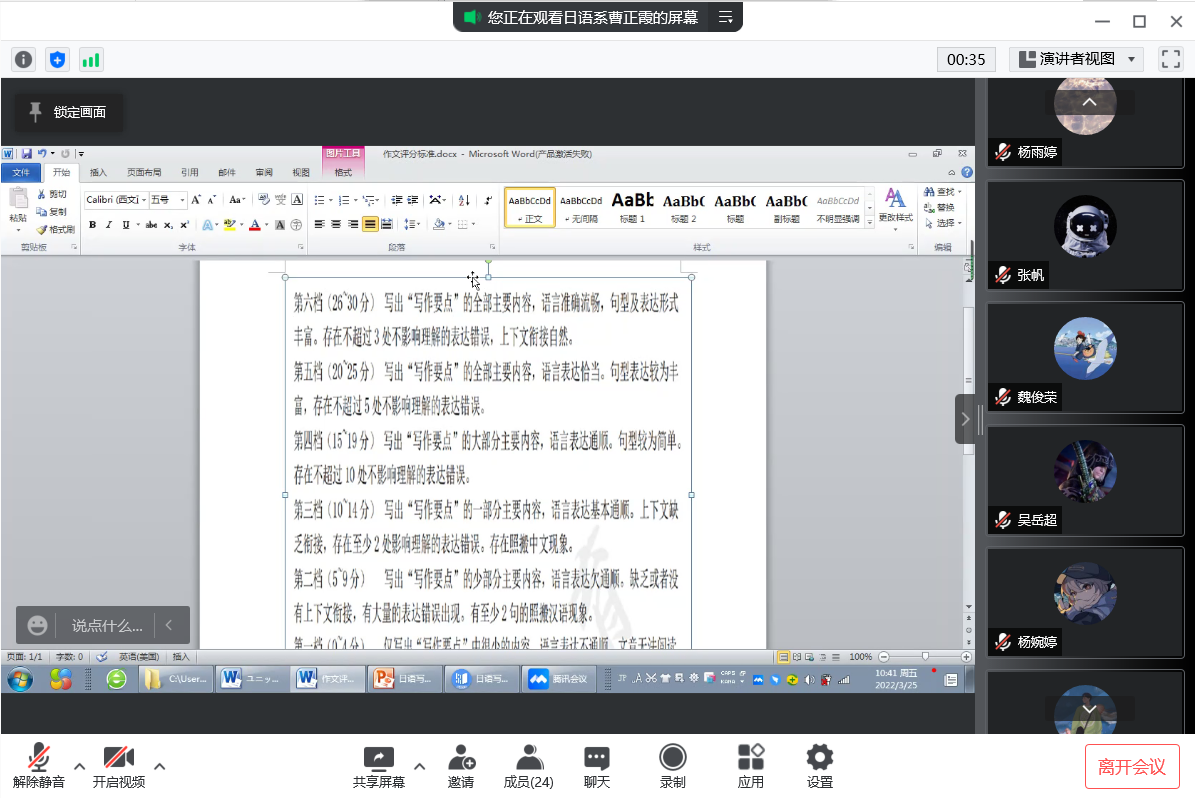
Task: Open the screen-sharing banner options menu
Action: [726, 17]
